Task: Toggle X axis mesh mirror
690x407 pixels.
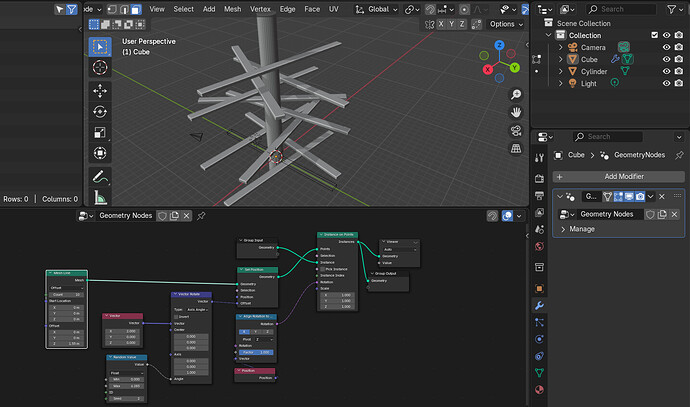Action: pyautogui.click(x=441, y=24)
